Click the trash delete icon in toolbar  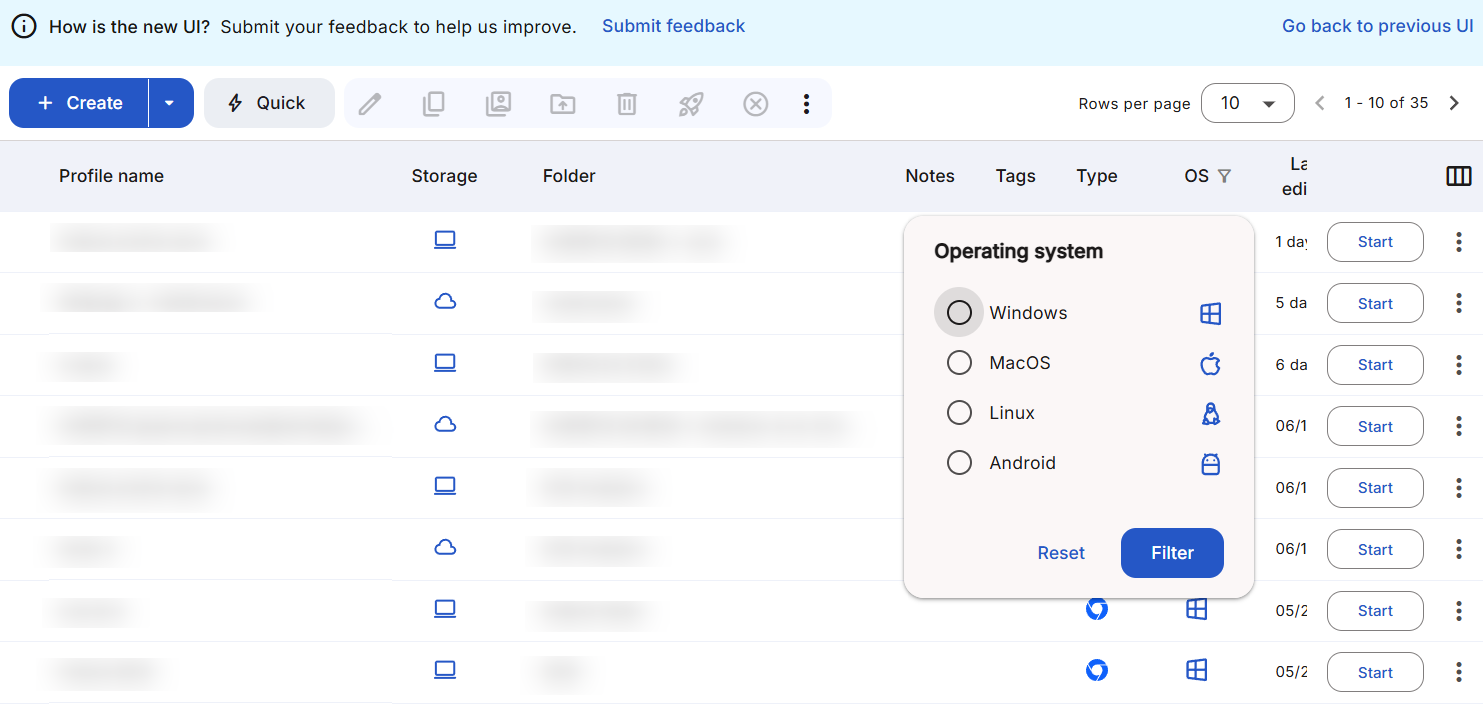[x=626, y=104]
